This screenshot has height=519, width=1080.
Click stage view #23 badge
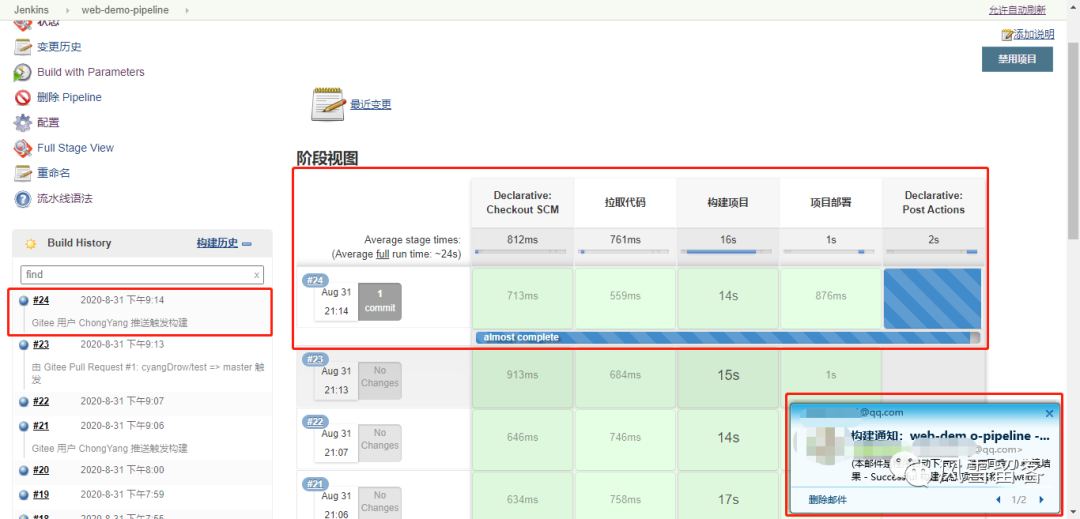pos(315,359)
